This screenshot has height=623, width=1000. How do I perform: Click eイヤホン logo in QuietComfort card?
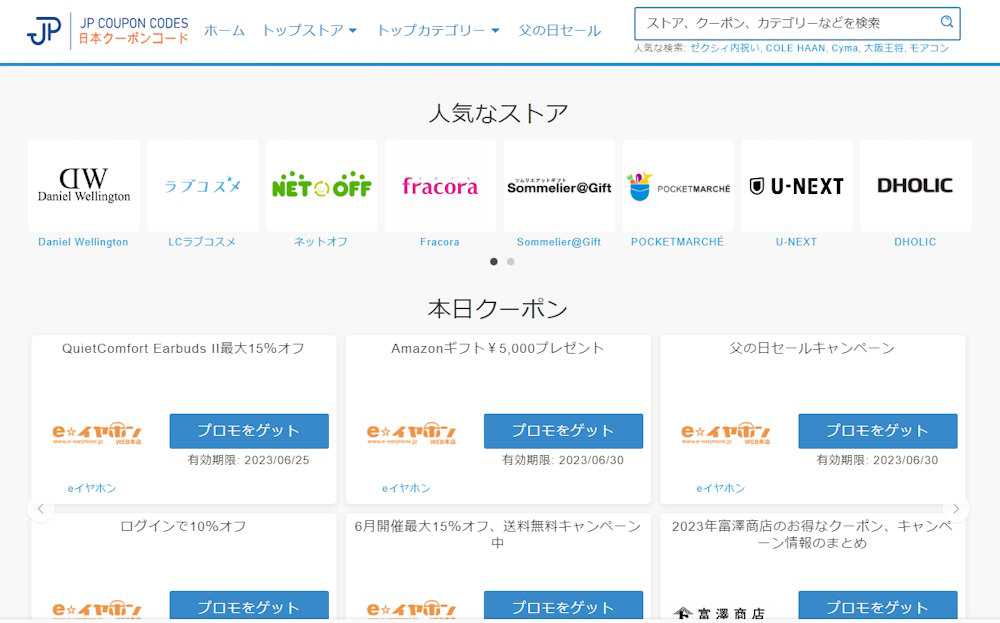pos(97,433)
